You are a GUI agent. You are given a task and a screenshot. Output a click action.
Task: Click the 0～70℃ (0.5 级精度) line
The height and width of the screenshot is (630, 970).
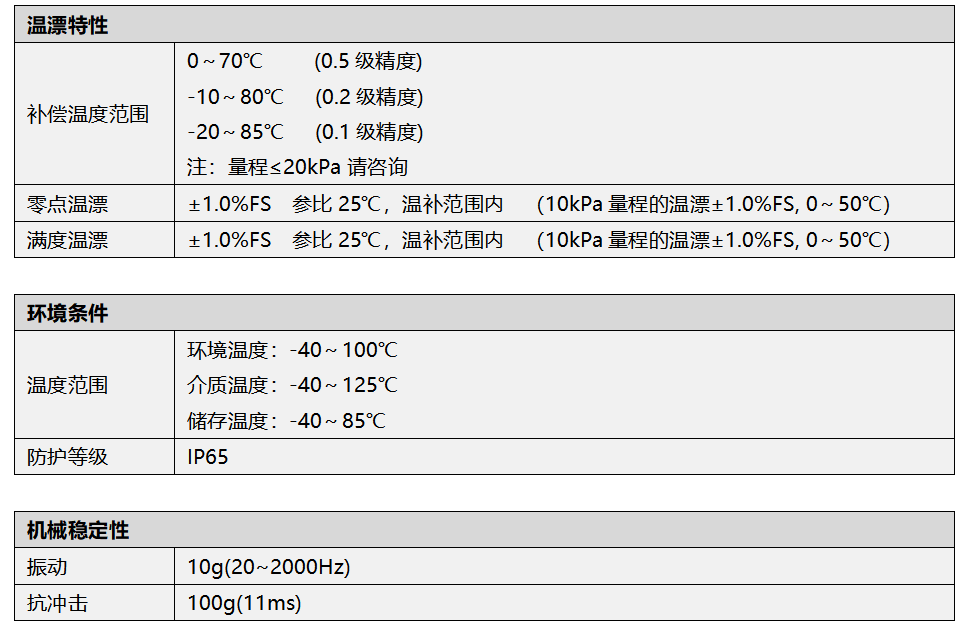coord(305,62)
